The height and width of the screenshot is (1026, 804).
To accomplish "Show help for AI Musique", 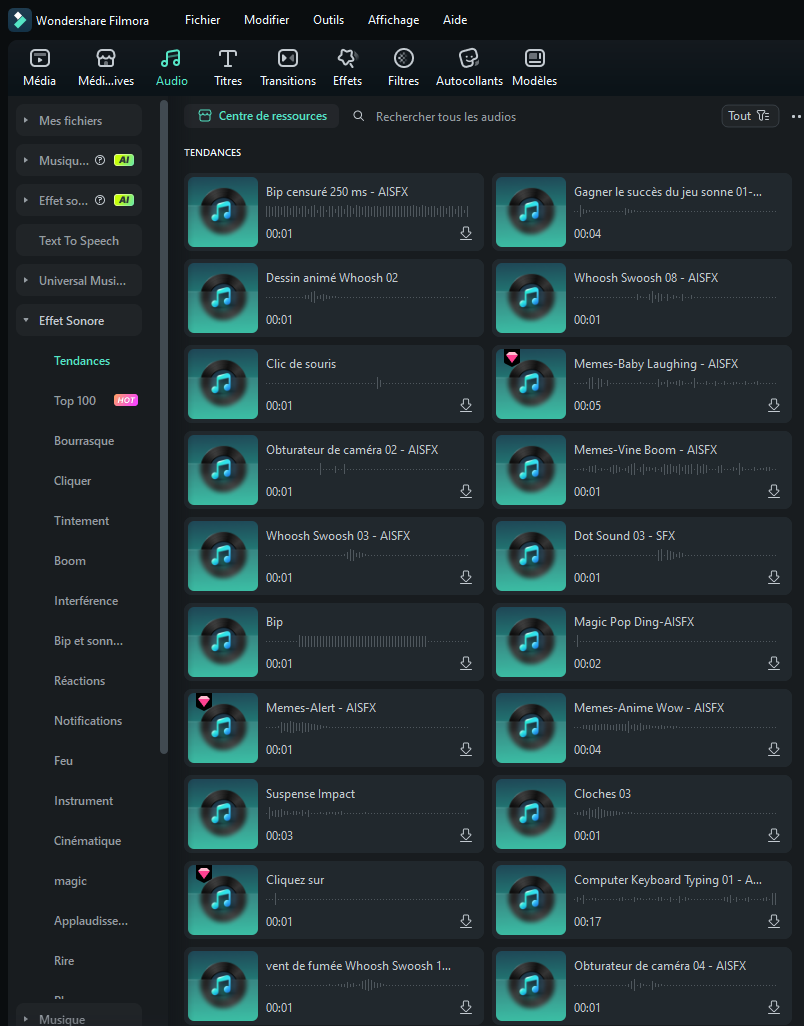I will tap(100, 160).
